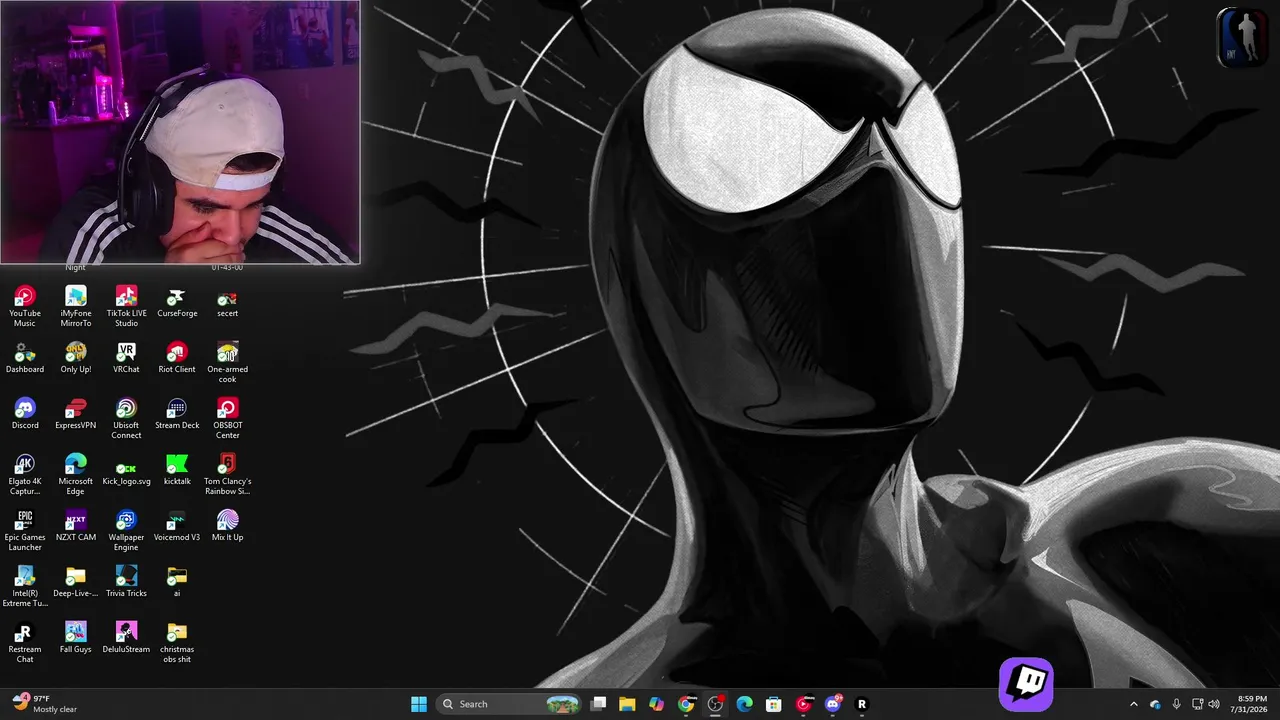This screenshot has height=720, width=1280.
Task: Open File Explorer from the taskbar
Action: pyautogui.click(x=627, y=704)
